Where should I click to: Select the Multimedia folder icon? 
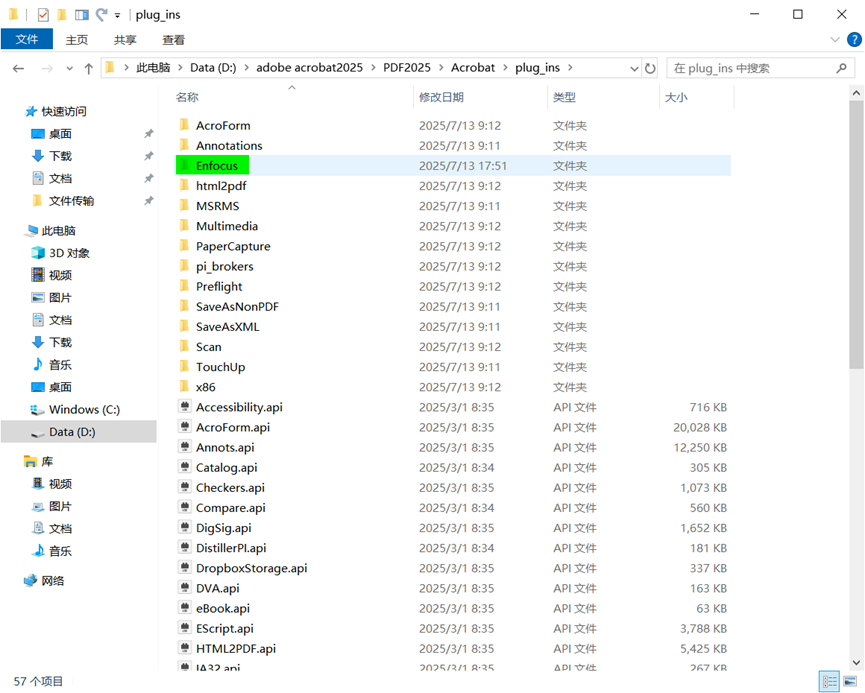(184, 226)
